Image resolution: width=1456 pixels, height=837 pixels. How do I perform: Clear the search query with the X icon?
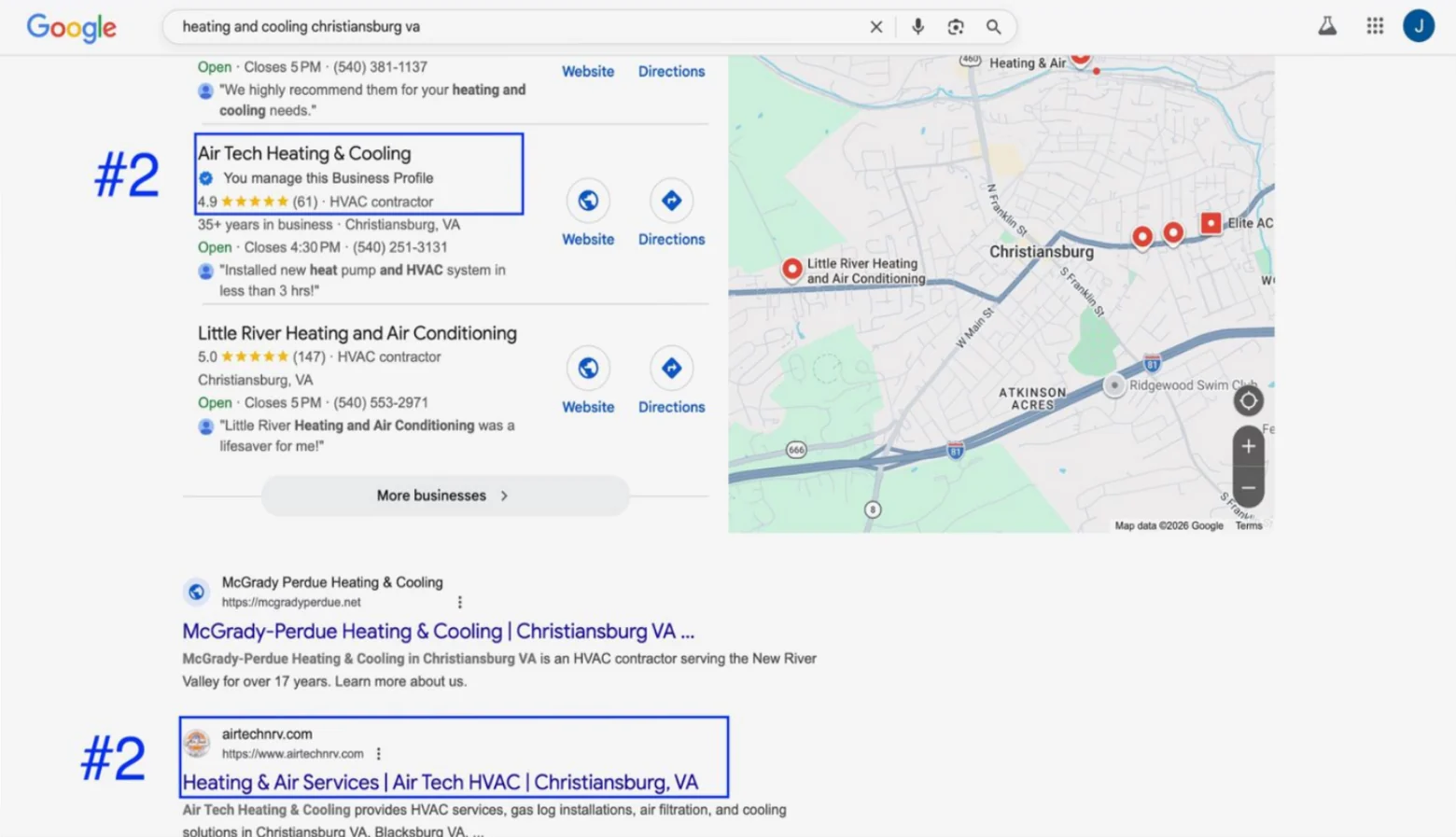pyautogui.click(x=875, y=27)
